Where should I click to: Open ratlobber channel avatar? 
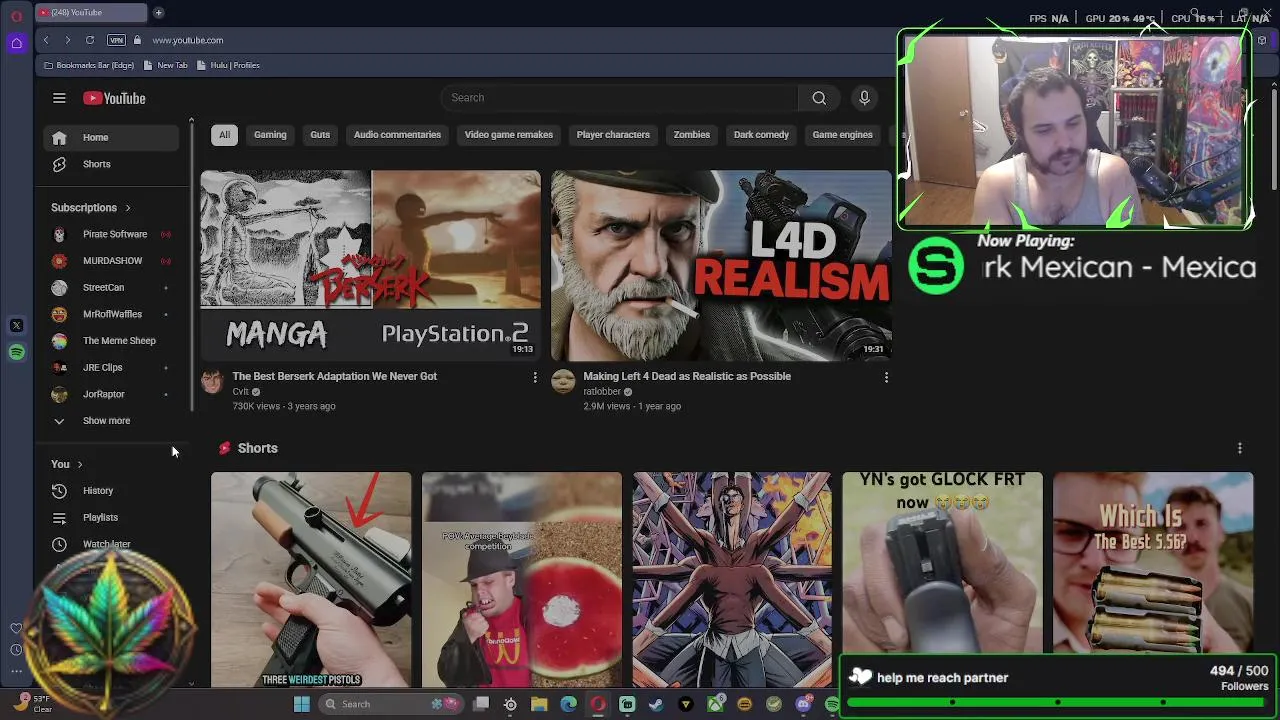point(563,381)
